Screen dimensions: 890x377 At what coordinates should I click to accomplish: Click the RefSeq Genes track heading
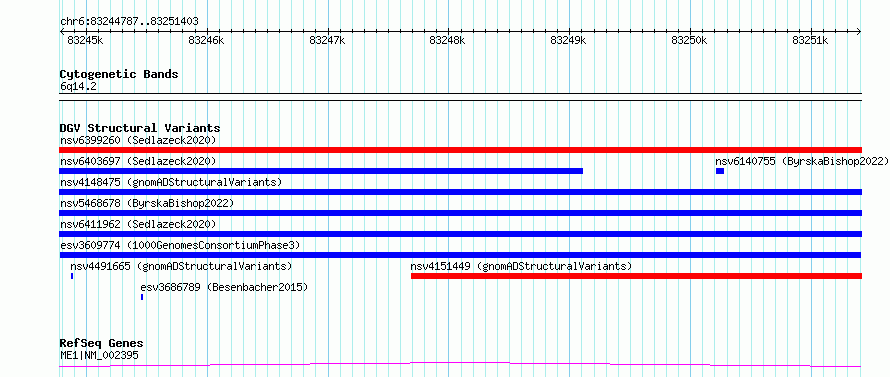(102, 344)
